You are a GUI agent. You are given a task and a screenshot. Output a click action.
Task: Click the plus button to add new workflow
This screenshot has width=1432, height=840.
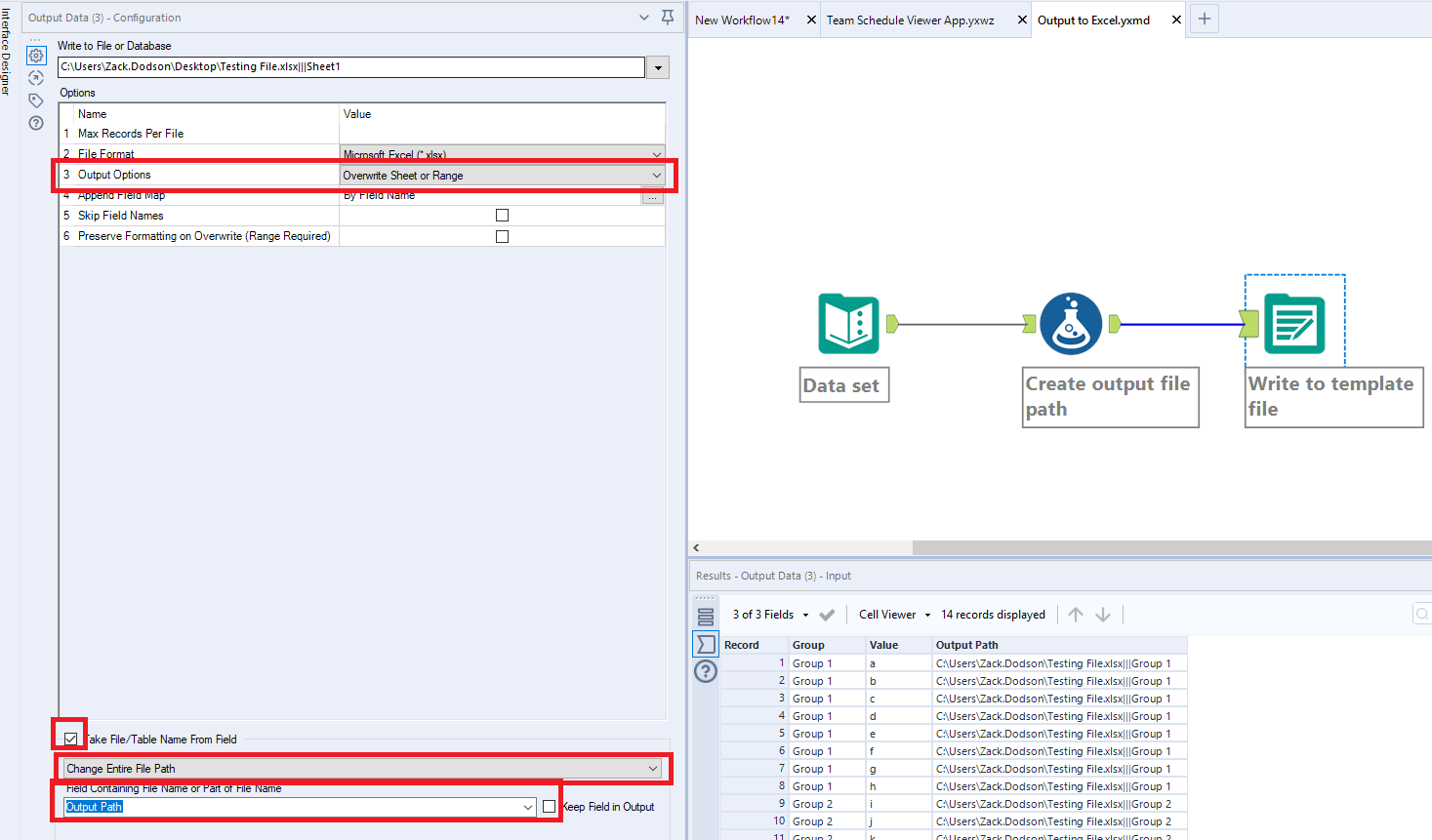pyautogui.click(x=1204, y=18)
